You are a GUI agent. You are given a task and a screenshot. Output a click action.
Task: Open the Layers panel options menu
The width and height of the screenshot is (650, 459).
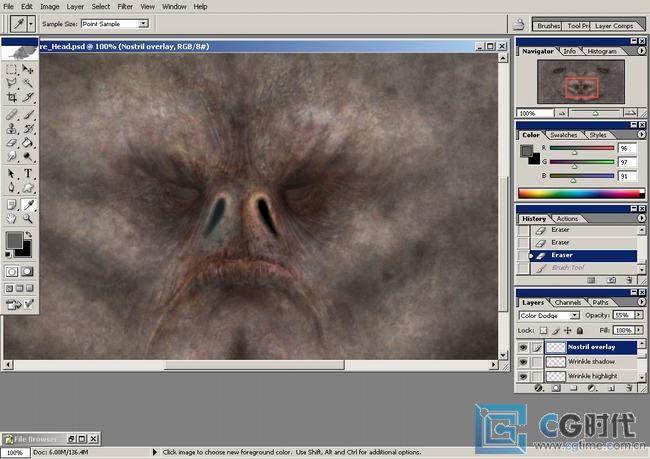click(641, 302)
